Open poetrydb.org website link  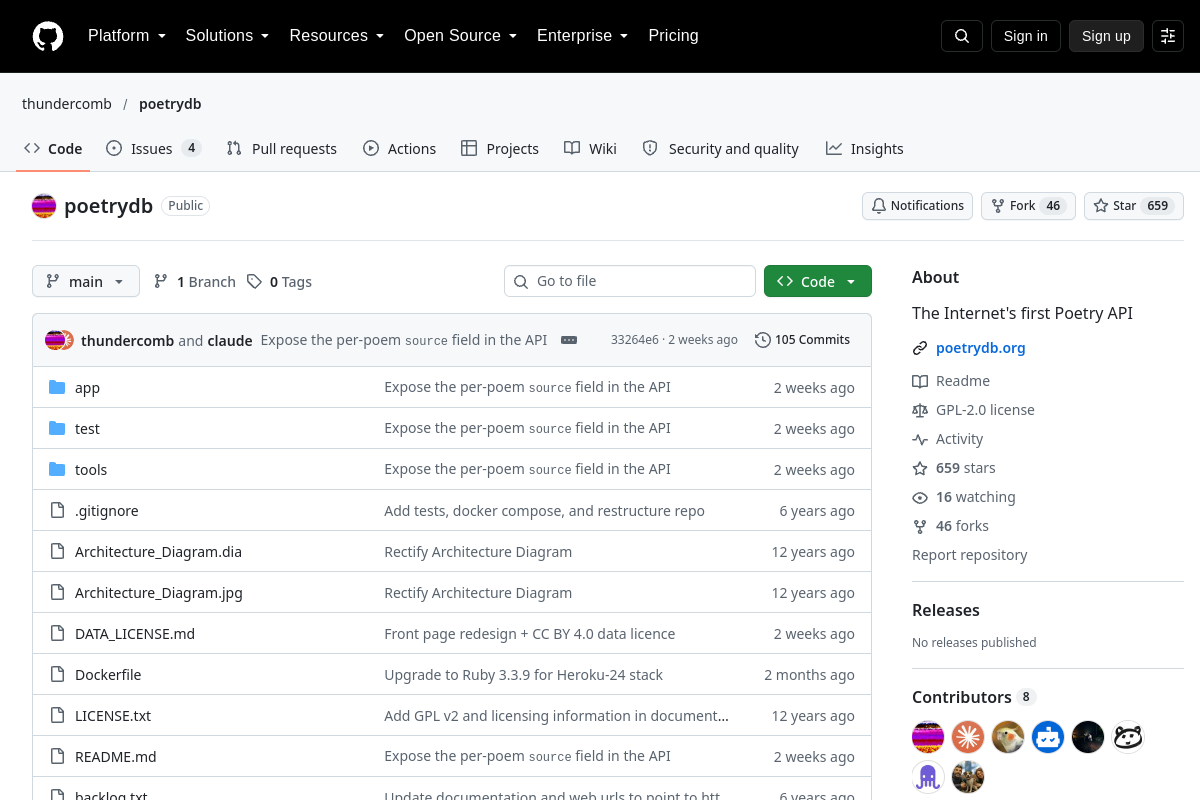click(x=981, y=348)
